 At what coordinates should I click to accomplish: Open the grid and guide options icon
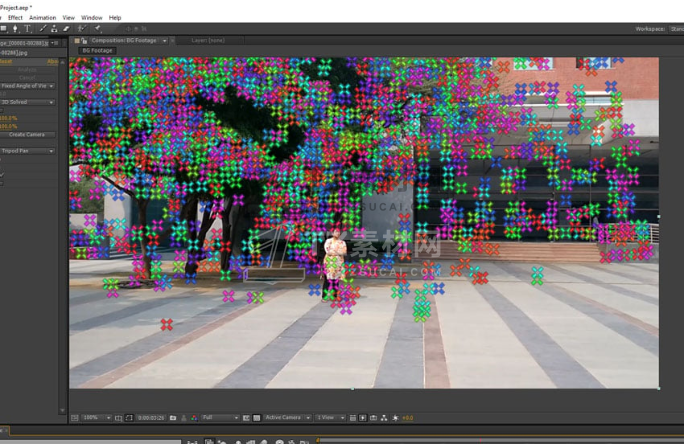tap(118, 418)
